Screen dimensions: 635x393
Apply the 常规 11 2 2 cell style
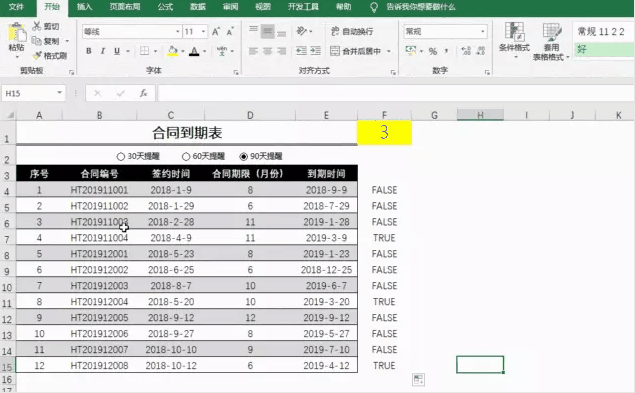[x=603, y=32]
